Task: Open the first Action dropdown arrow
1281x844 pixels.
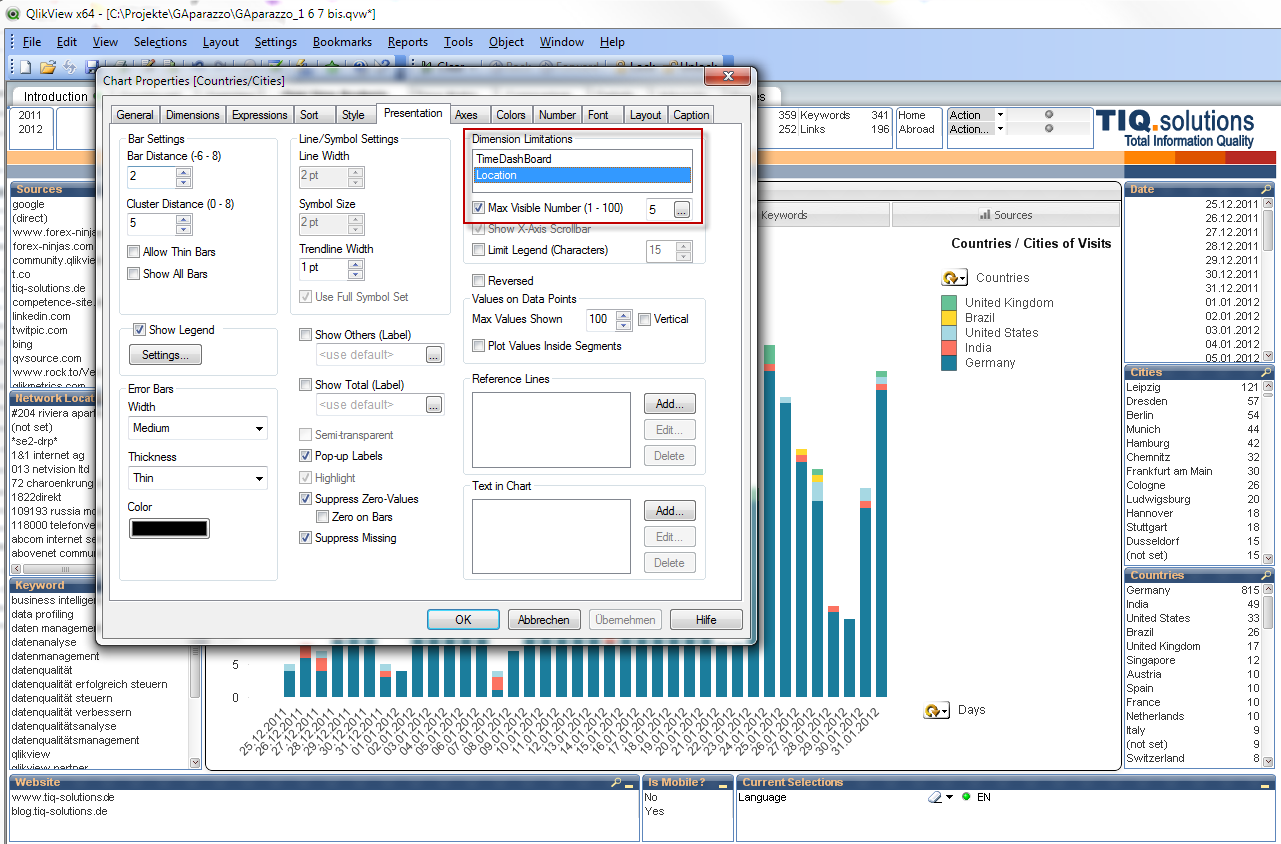Action: click(1000, 115)
